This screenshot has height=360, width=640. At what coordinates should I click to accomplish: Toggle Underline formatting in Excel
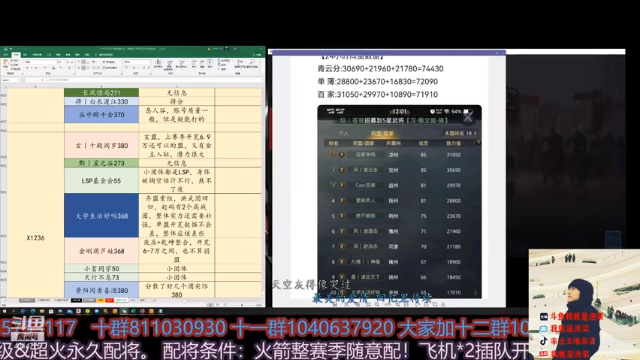36,67
